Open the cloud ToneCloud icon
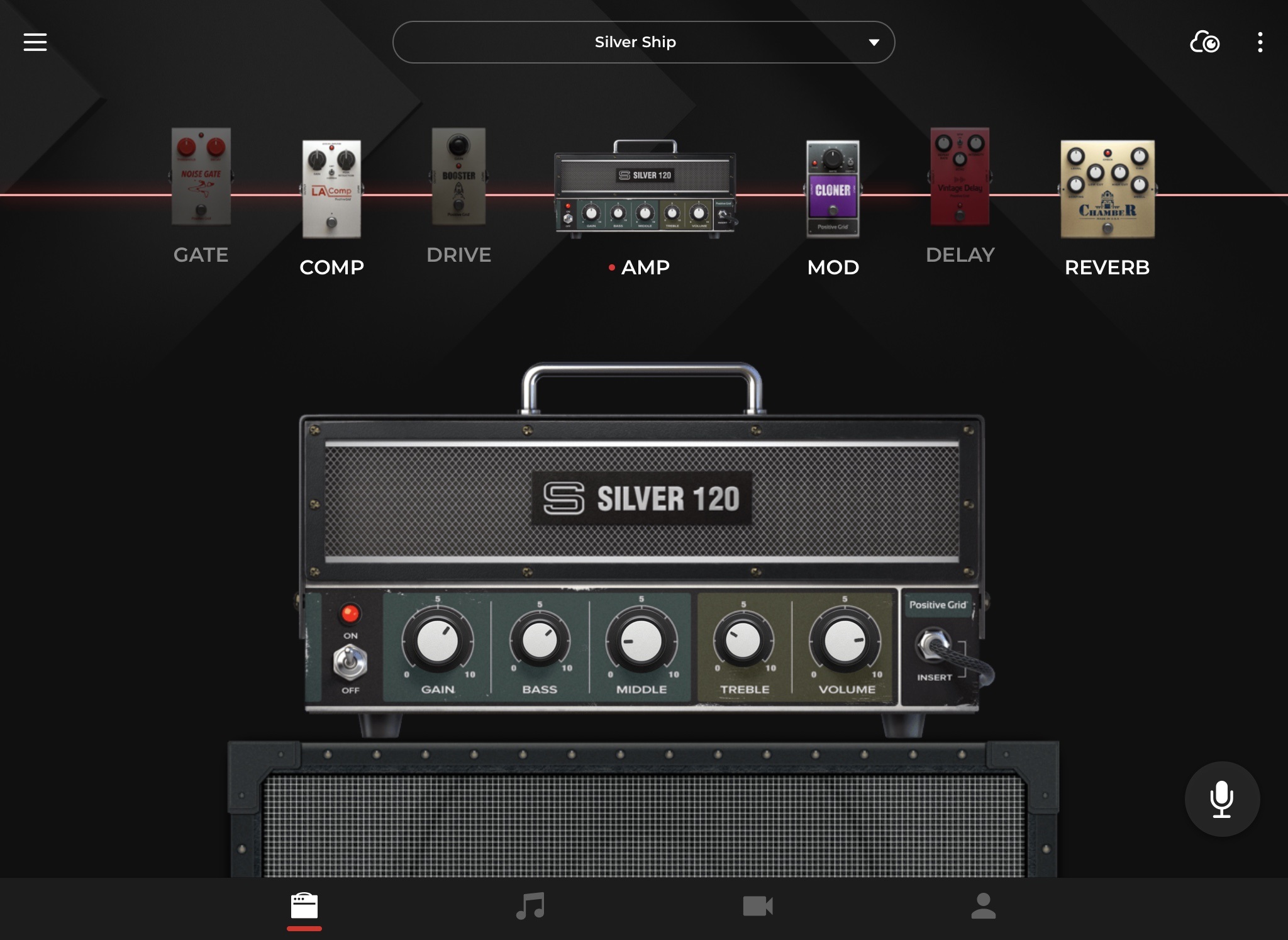This screenshot has width=1288, height=940. click(x=1204, y=42)
